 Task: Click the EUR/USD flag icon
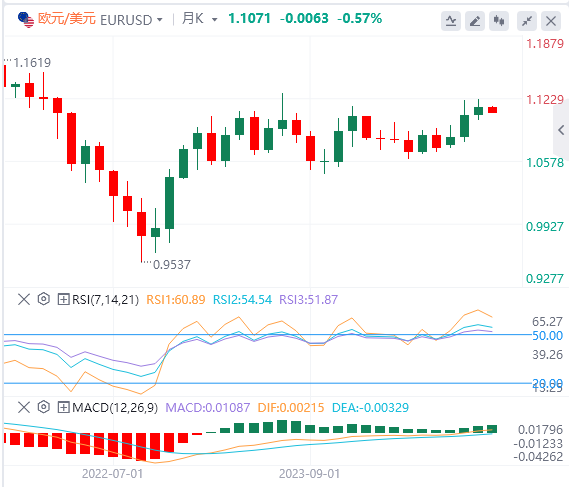coord(26,19)
